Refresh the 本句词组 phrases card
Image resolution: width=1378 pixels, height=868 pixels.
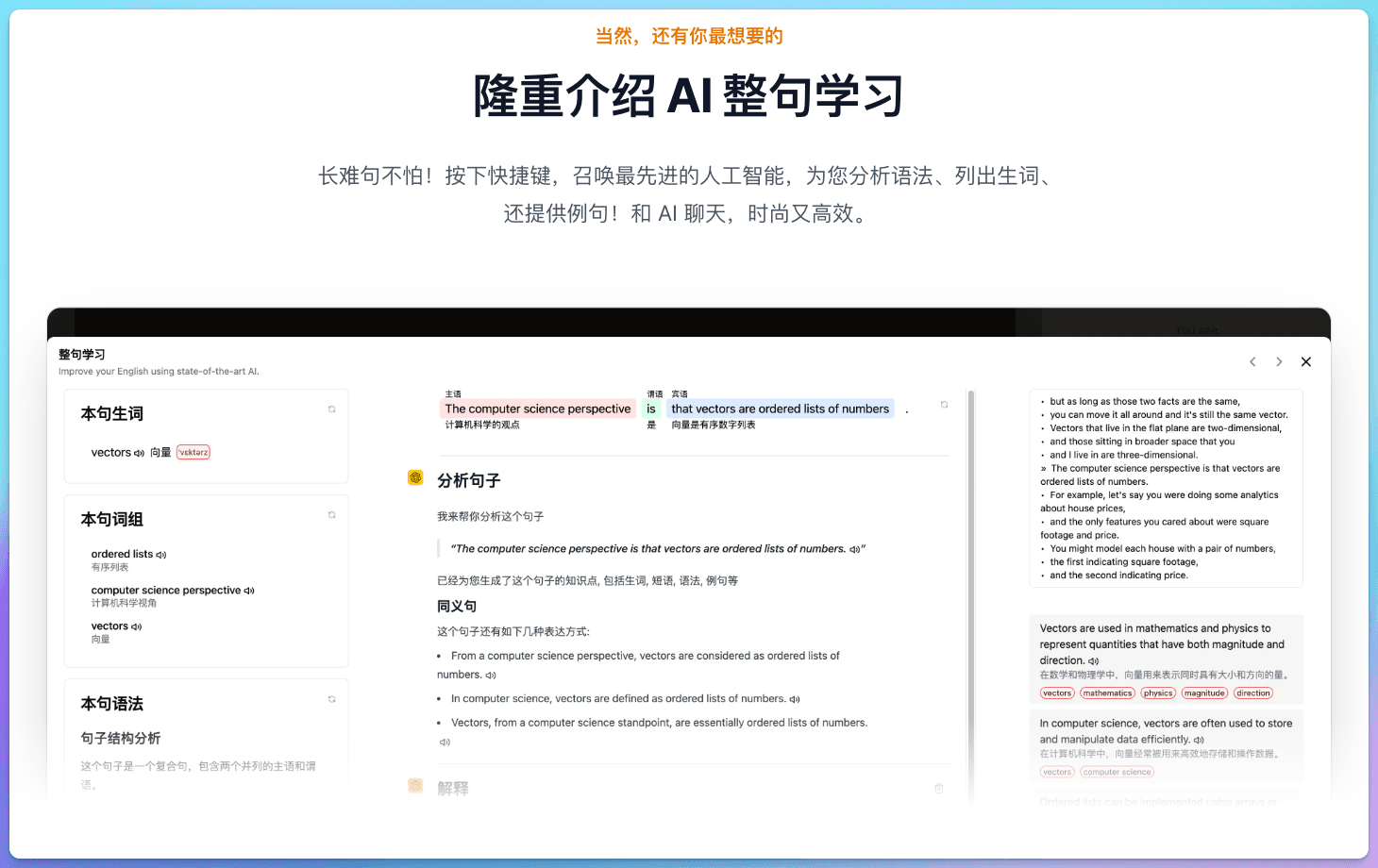click(332, 515)
